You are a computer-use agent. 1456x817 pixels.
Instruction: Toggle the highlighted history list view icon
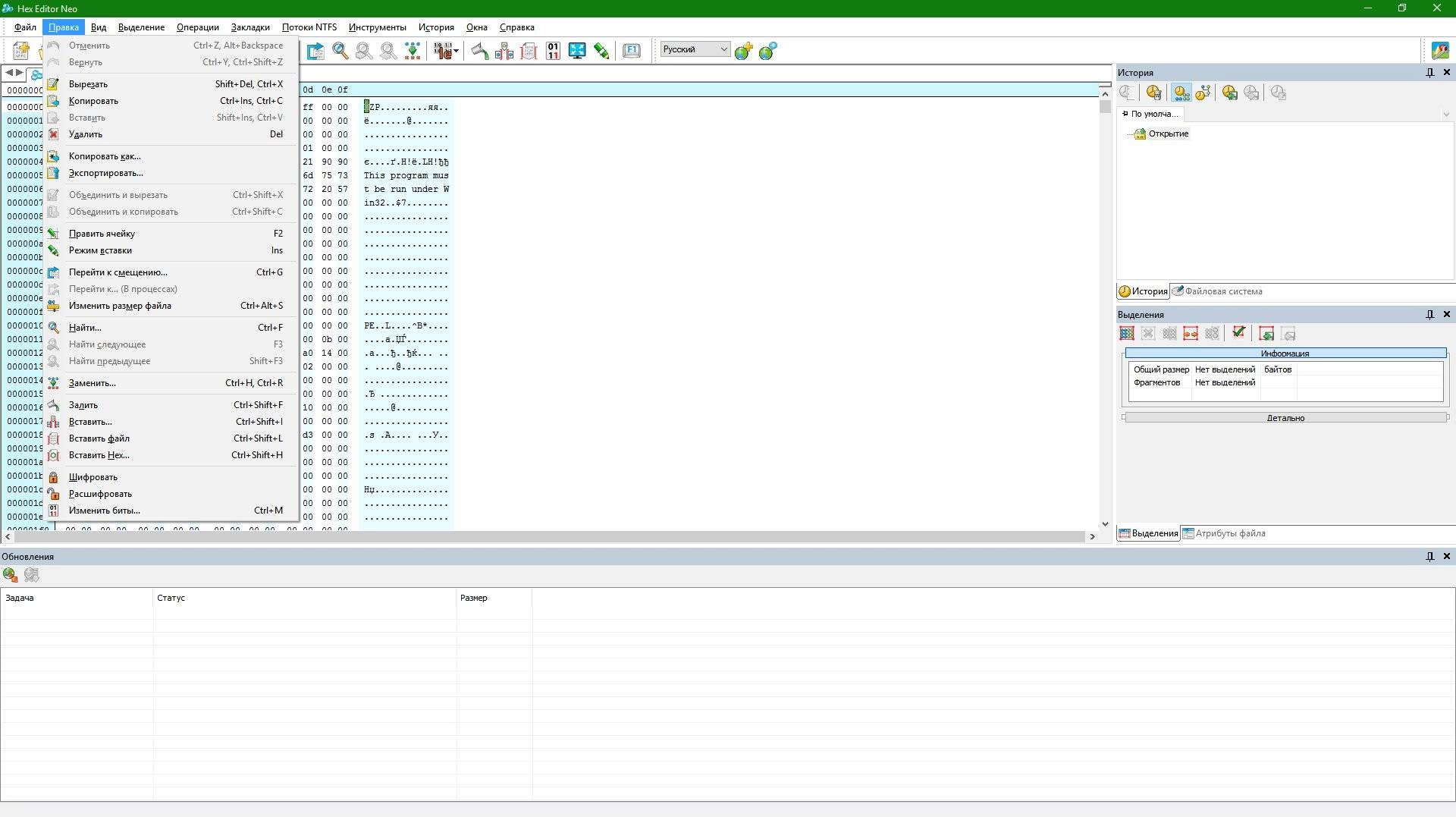pyautogui.click(x=1181, y=93)
